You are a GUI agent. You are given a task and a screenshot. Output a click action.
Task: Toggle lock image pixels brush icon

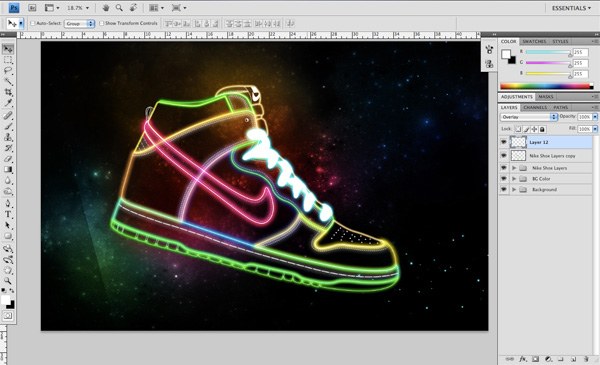[x=527, y=129]
